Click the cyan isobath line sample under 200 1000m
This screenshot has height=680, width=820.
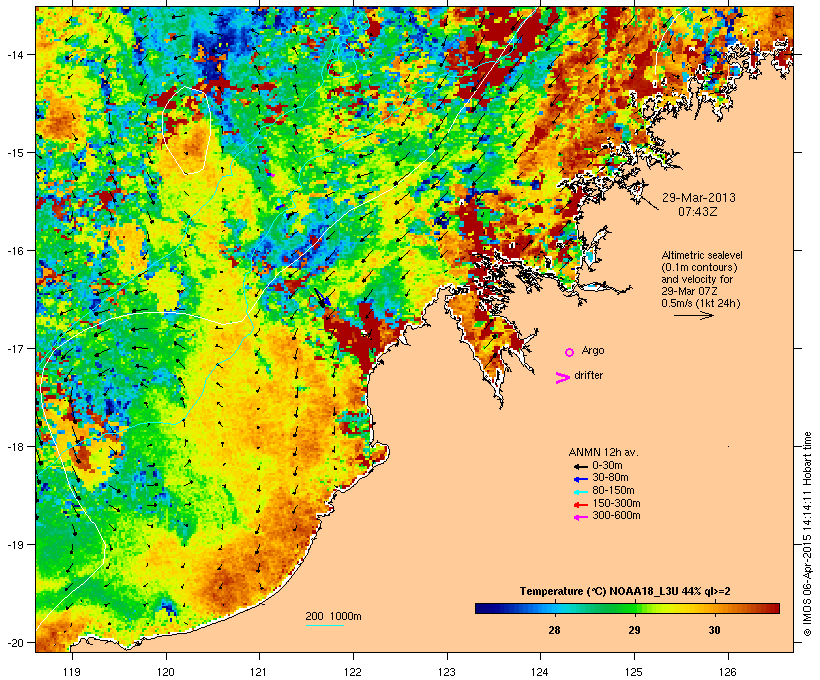coord(324,625)
